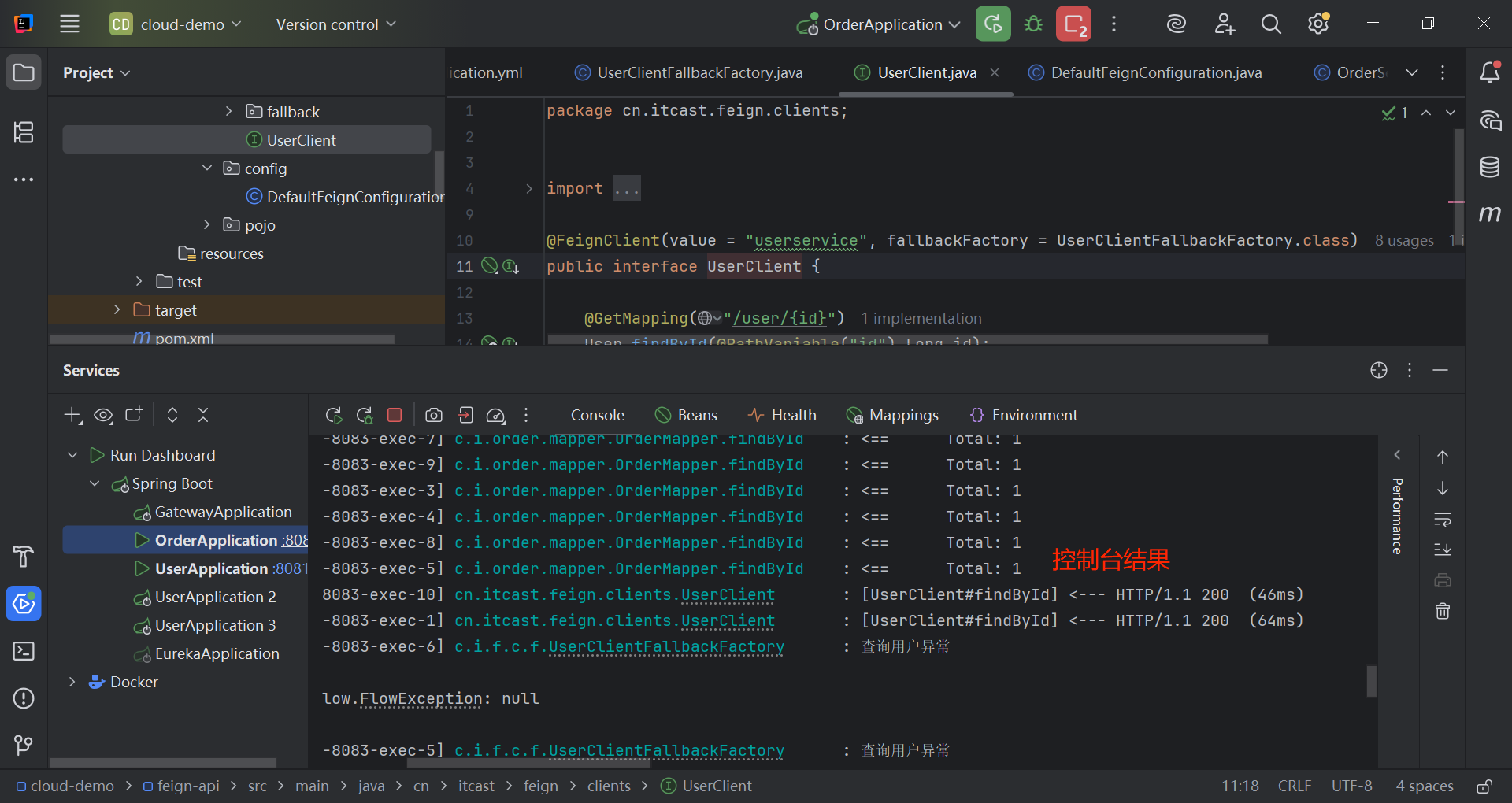Open AI assistant swirl icon in title bar
Screen dimensions: 1512x803
(x=1177, y=24)
